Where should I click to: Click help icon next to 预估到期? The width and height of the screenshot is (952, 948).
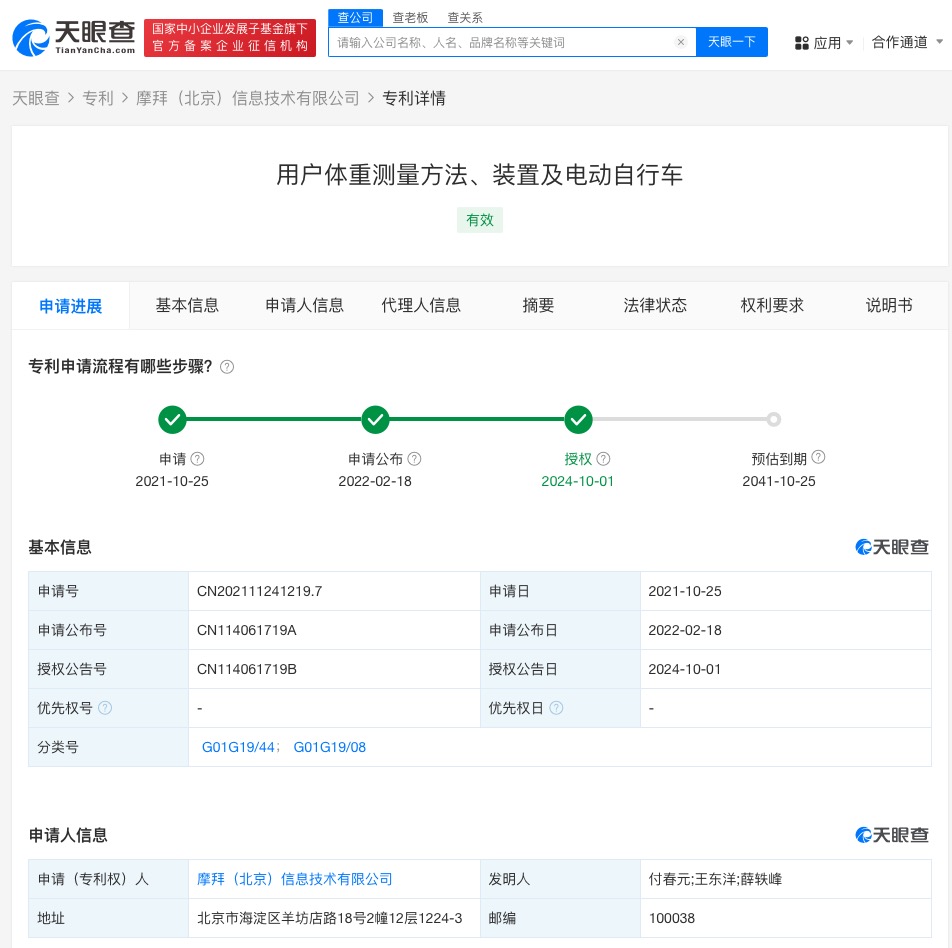[x=818, y=458]
